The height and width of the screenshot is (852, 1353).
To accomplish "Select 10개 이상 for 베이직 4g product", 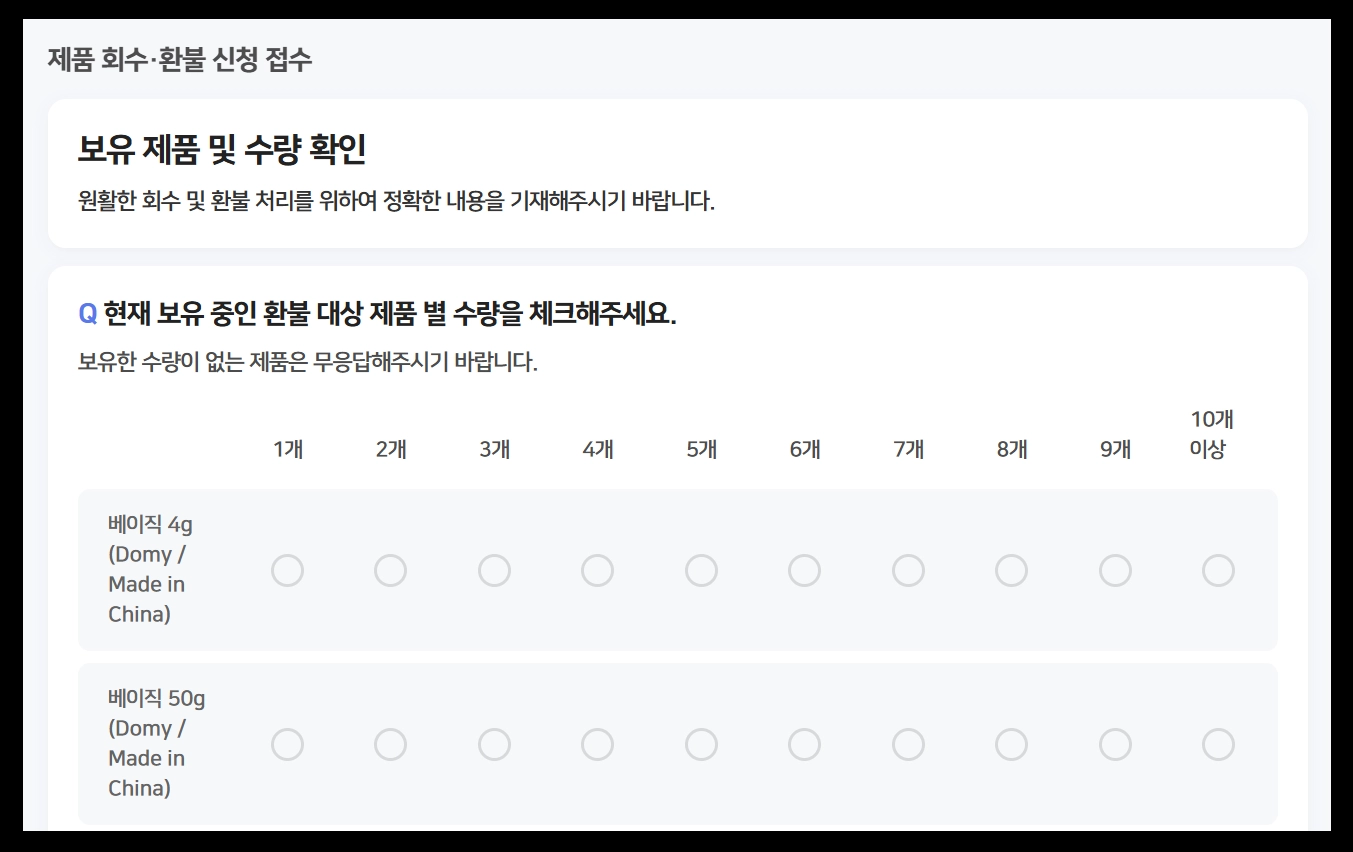I will click(x=1218, y=570).
